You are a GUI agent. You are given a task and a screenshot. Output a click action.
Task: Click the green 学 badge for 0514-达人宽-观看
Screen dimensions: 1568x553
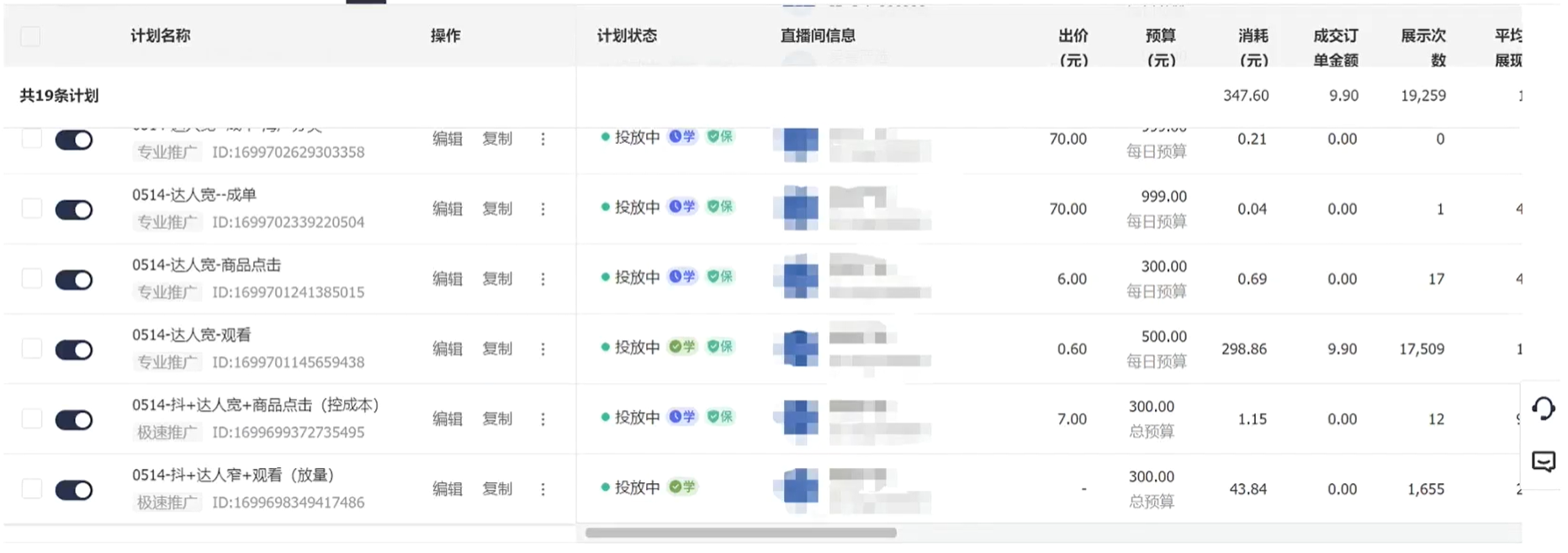682,347
